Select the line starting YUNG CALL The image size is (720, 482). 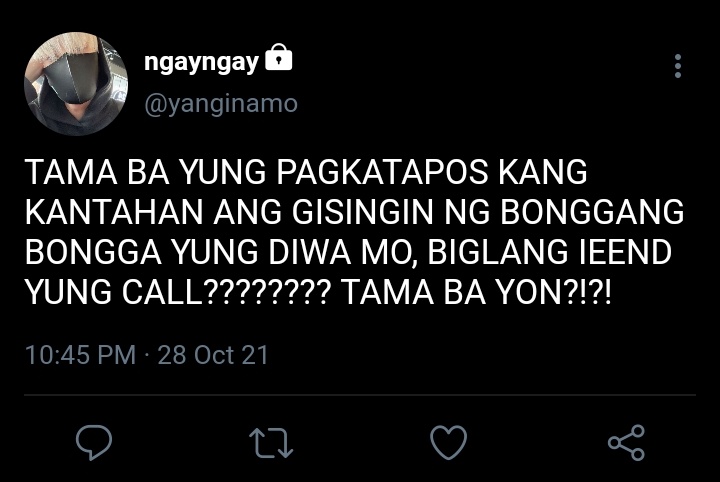coord(318,292)
